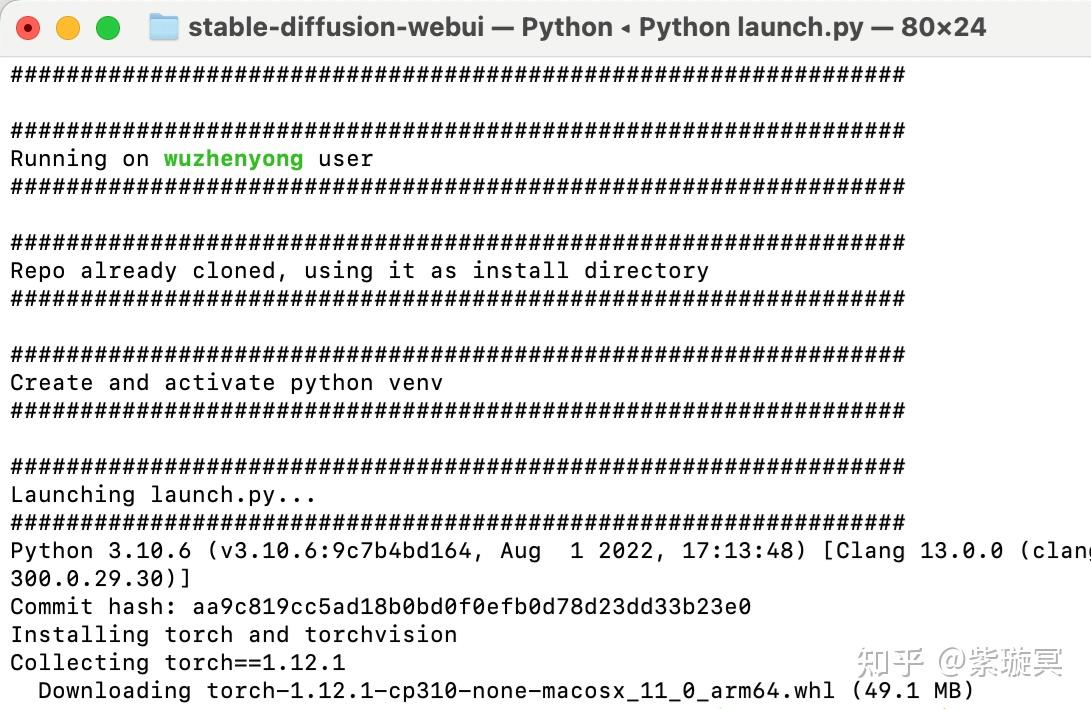Click the "Installing torch and torchvision" line
Image resolution: width=1091 pixels, height=709 pixels.
click(234, 635)
